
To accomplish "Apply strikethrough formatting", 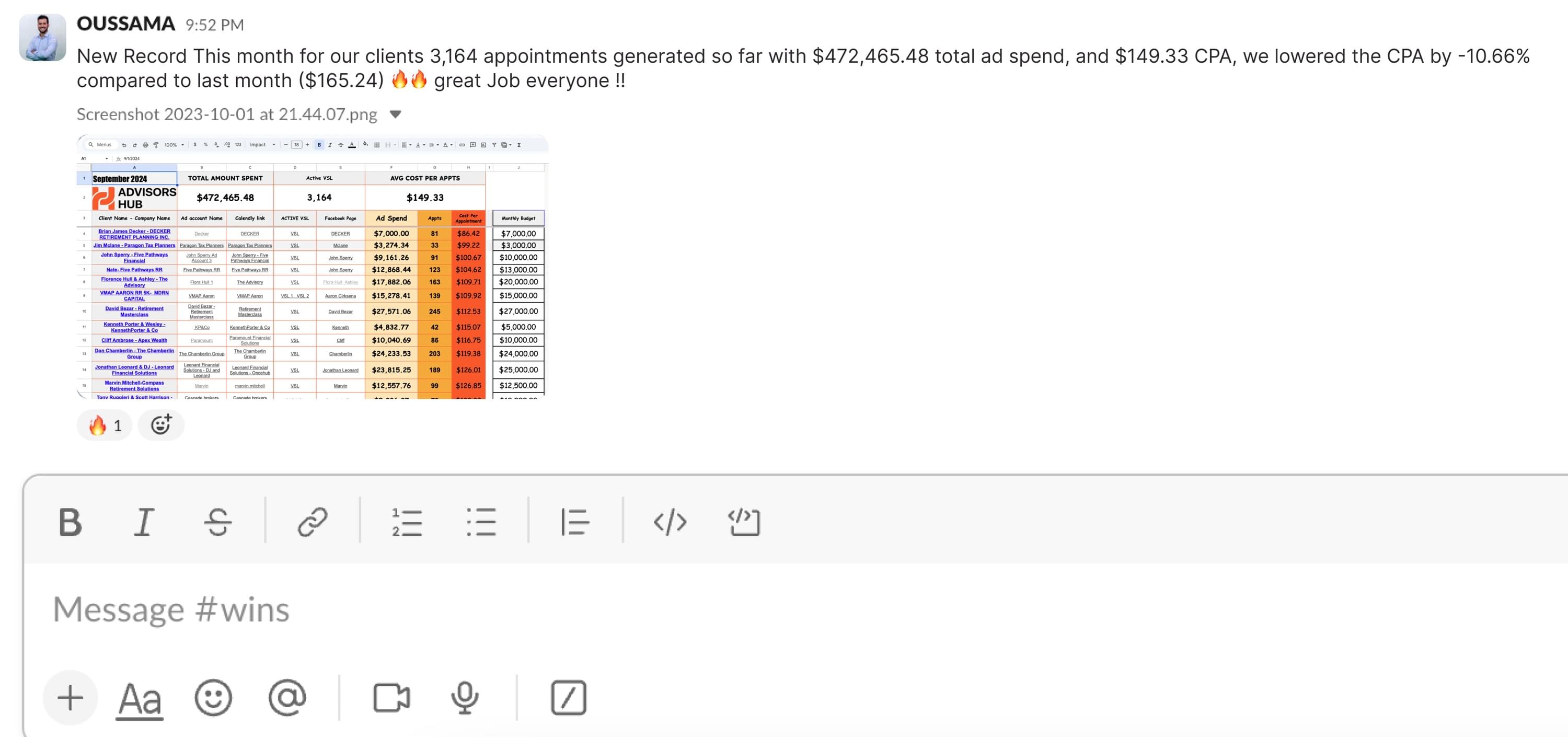I will (x=218, y=522).
